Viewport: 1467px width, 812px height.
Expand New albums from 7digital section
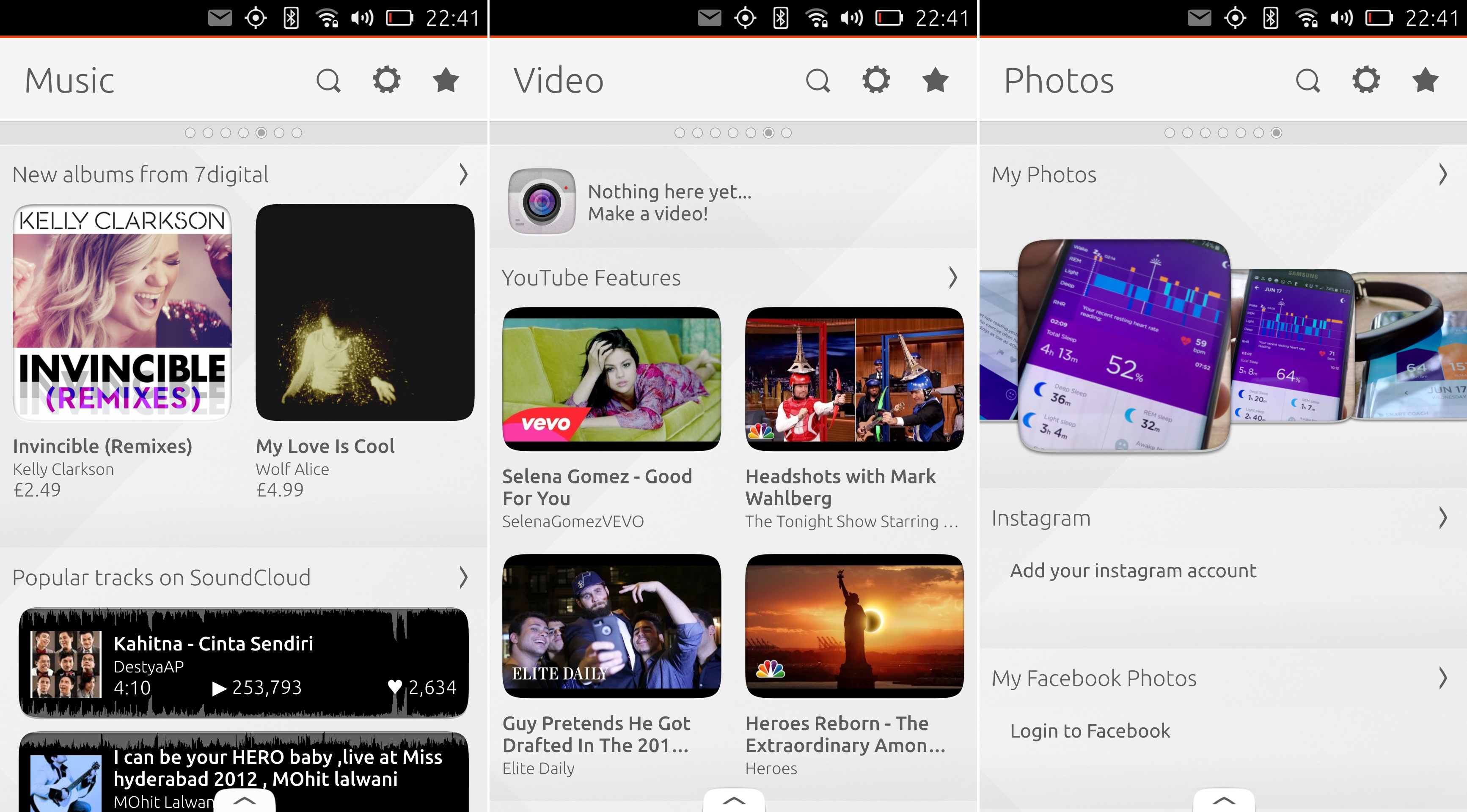tap(464, 175)
